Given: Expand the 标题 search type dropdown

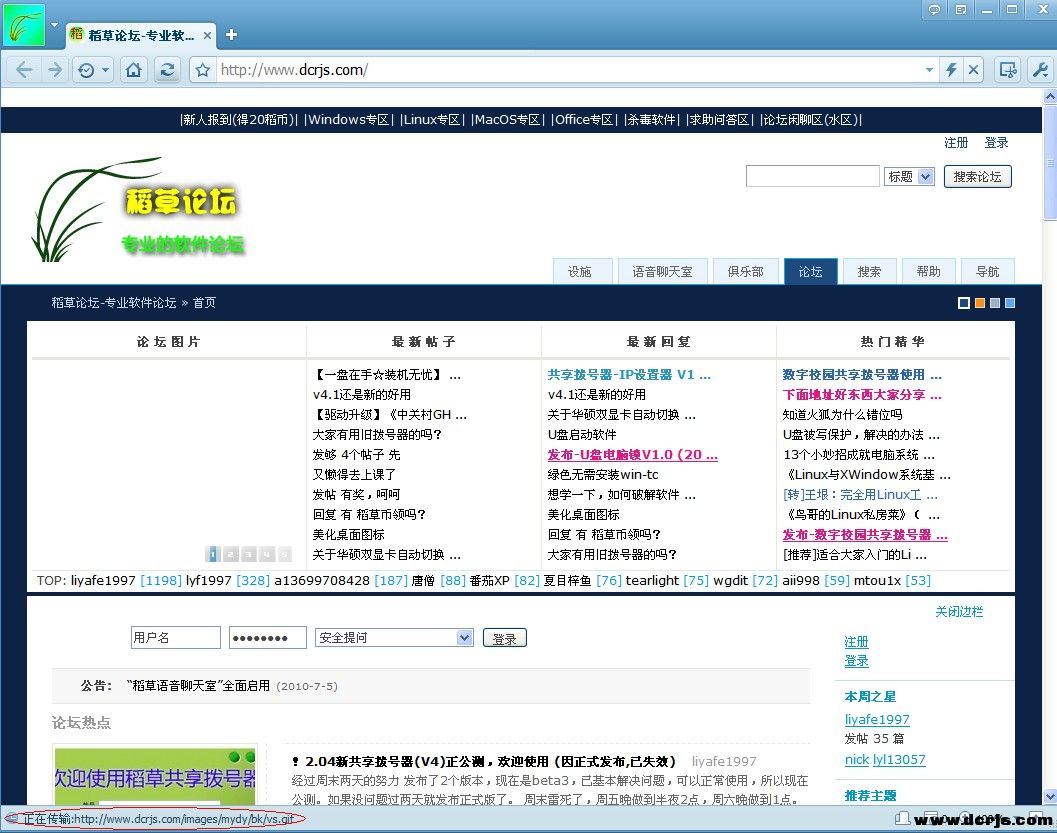Looking at the screenshot, I should coord(909,177).
